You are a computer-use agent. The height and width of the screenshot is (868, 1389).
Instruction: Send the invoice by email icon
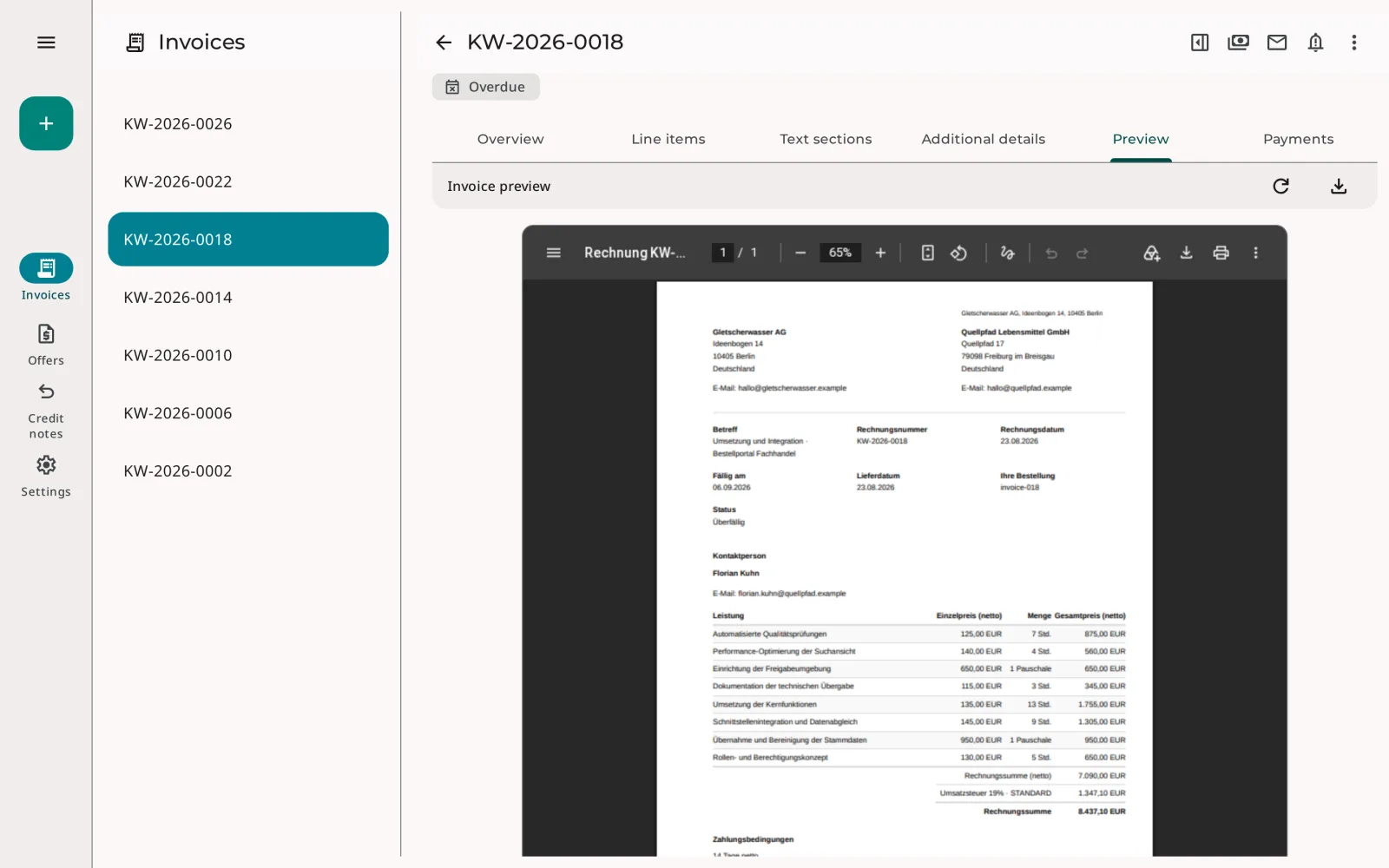1277,43
